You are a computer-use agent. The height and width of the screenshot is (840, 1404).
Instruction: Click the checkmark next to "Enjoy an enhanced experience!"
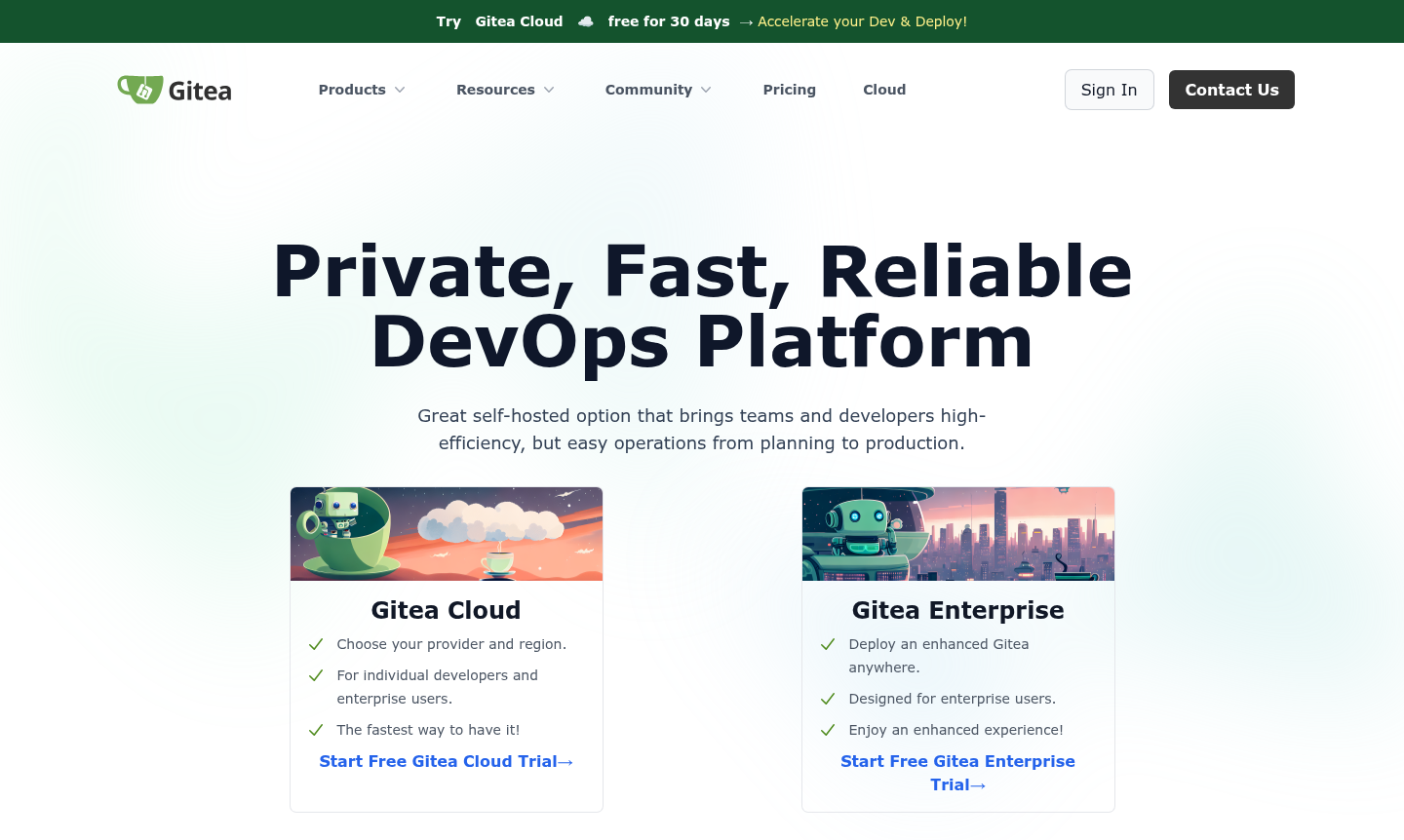pyautogui.click(x=828, y=730)
